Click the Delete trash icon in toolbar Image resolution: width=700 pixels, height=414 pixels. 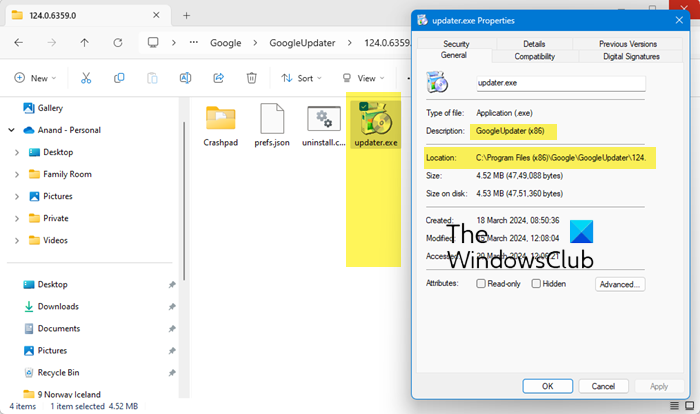pyautogui.click(x=252, y=78)
